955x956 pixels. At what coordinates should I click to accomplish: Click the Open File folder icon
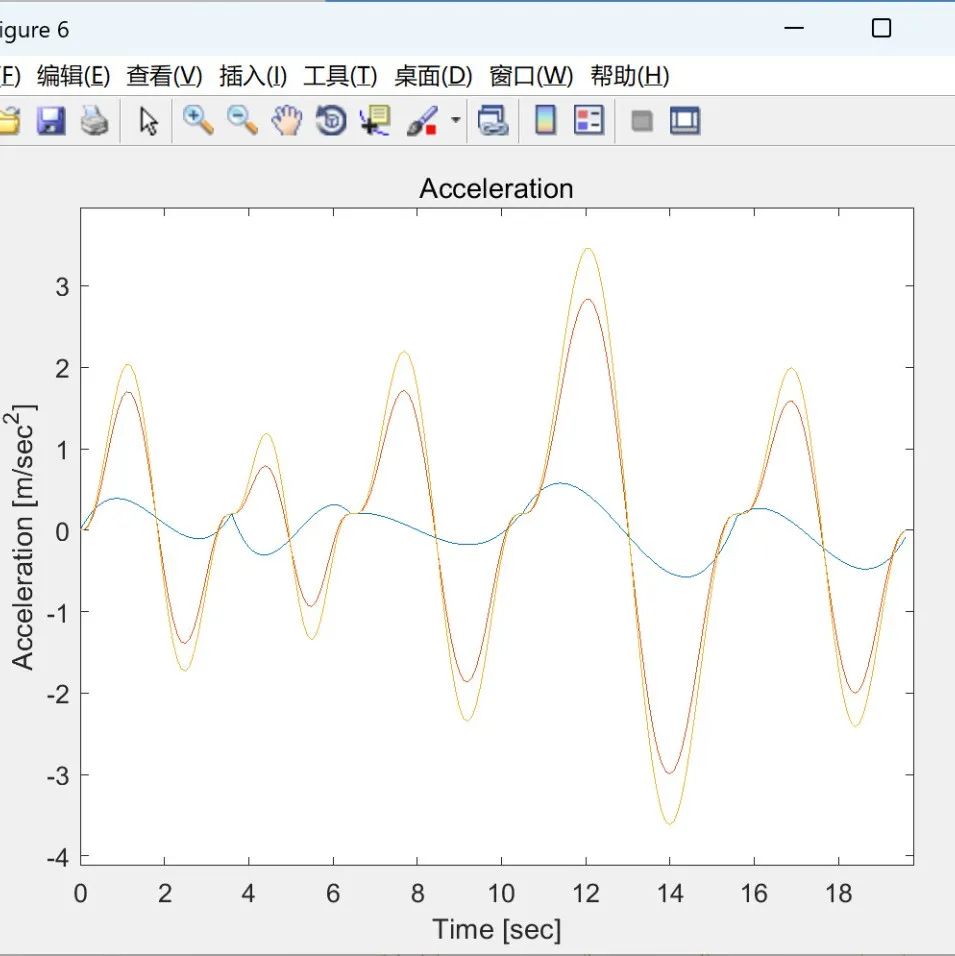(x=10, y=120)
